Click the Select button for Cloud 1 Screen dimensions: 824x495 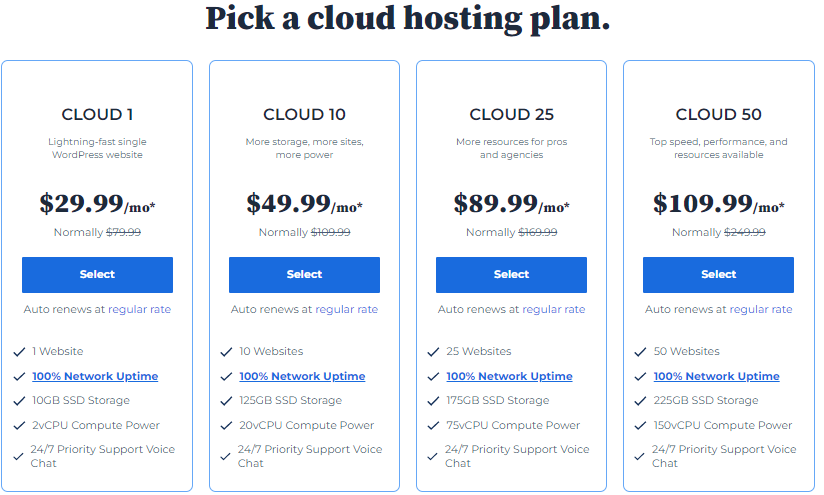pos(97,274)
